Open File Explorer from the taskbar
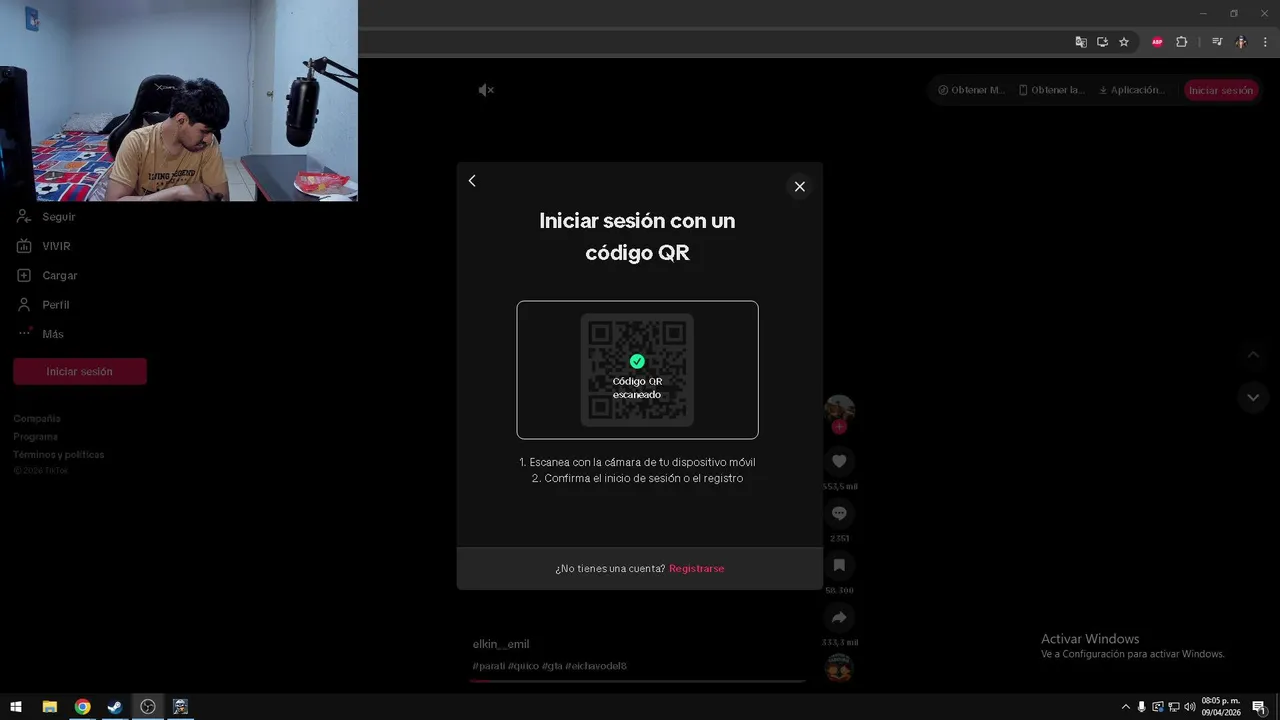The width and height of the screenshot is (1280, 720). point(49,707)
